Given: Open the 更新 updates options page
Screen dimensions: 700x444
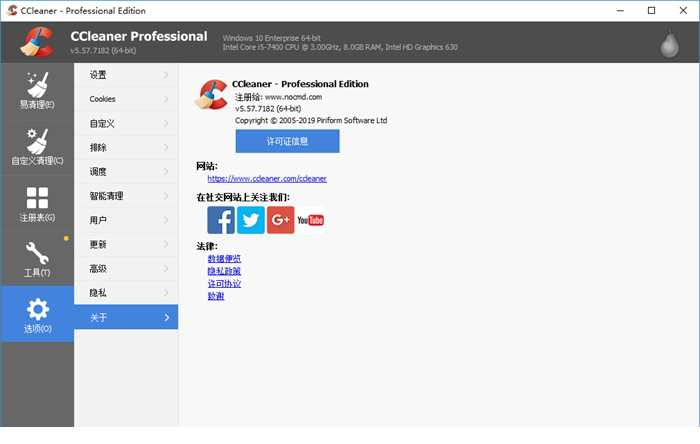Looking at the screenshot, I should click(x=126, y=245).
